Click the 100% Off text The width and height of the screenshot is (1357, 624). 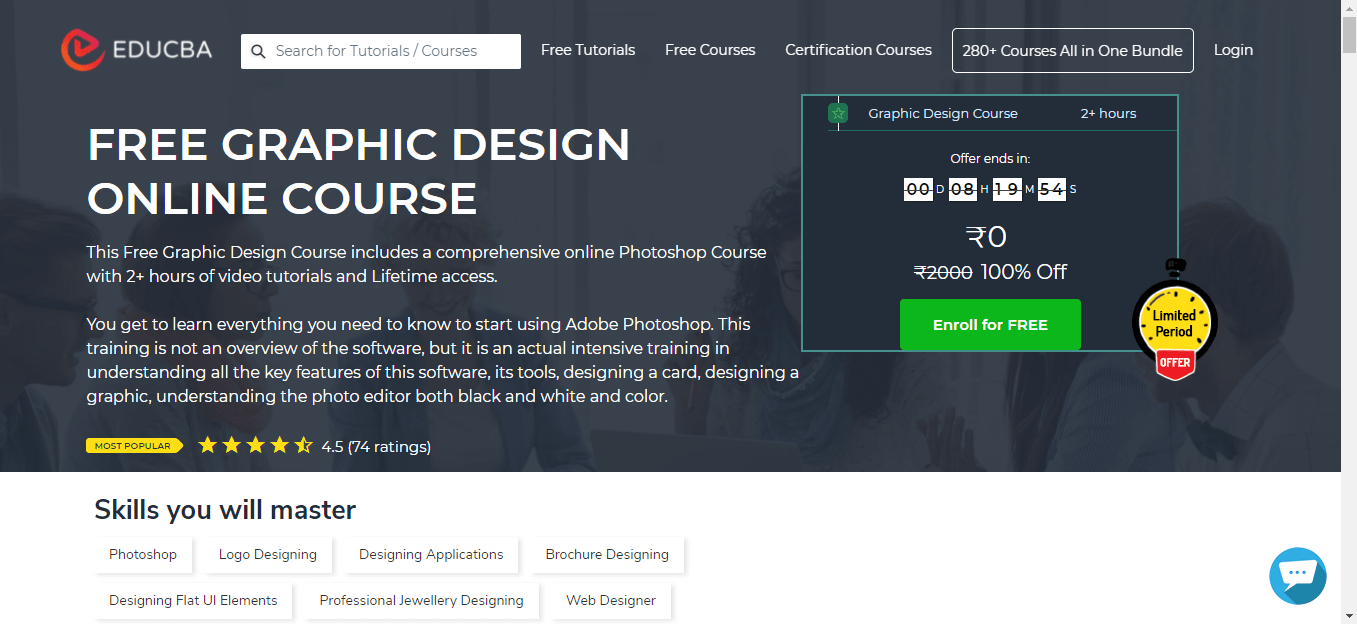(1024, 272)
